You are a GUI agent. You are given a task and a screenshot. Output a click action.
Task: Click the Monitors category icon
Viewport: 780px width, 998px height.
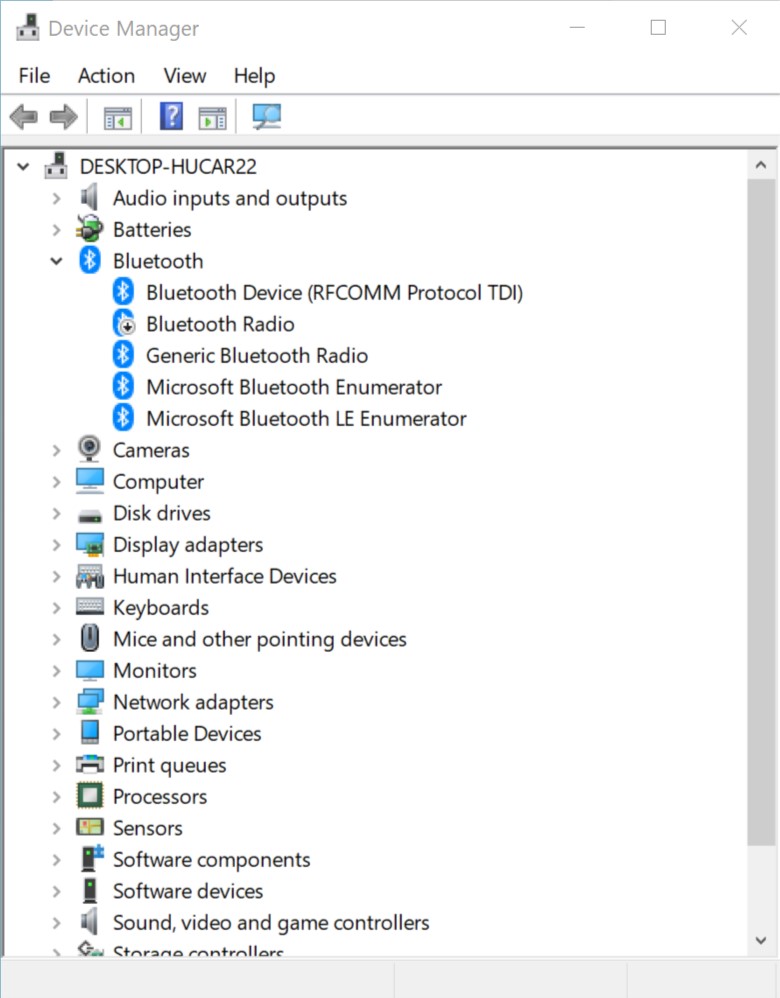click(90, 670)
